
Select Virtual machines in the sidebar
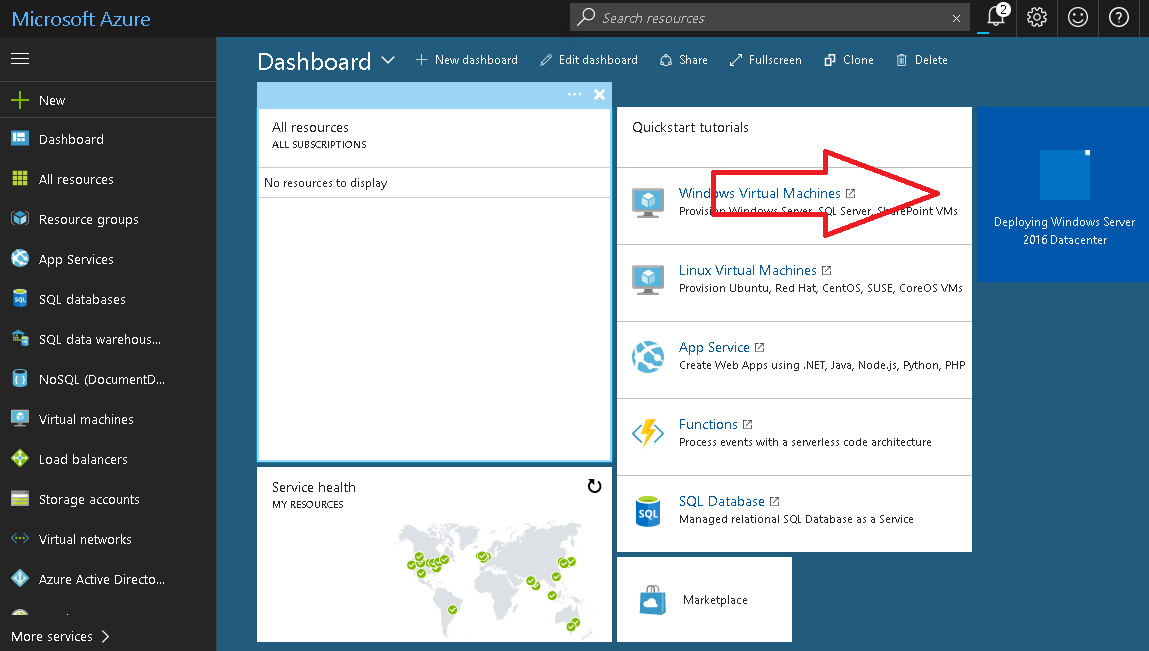pyautogui.click(x=86, y=419)
